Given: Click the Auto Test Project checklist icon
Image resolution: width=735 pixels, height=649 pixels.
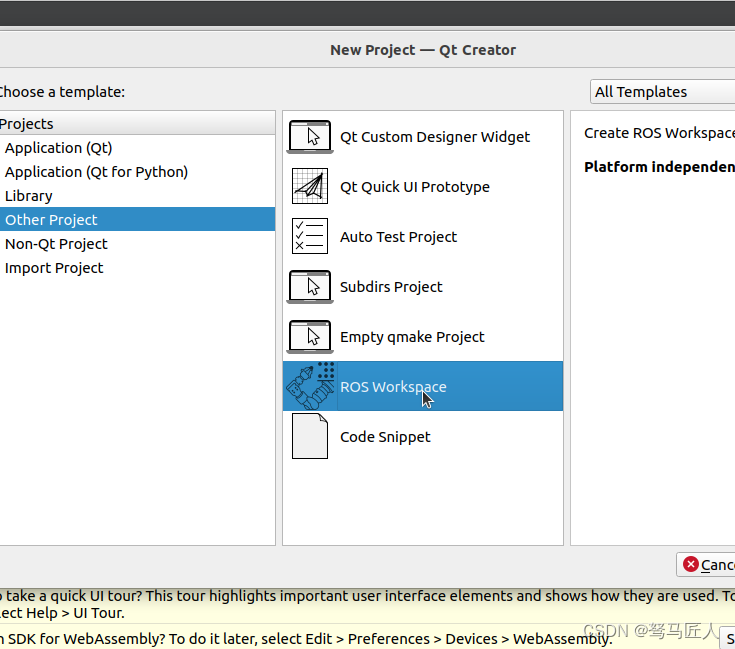Looking at the screenshot, I should pyautogui.click(x=310, y=236).
